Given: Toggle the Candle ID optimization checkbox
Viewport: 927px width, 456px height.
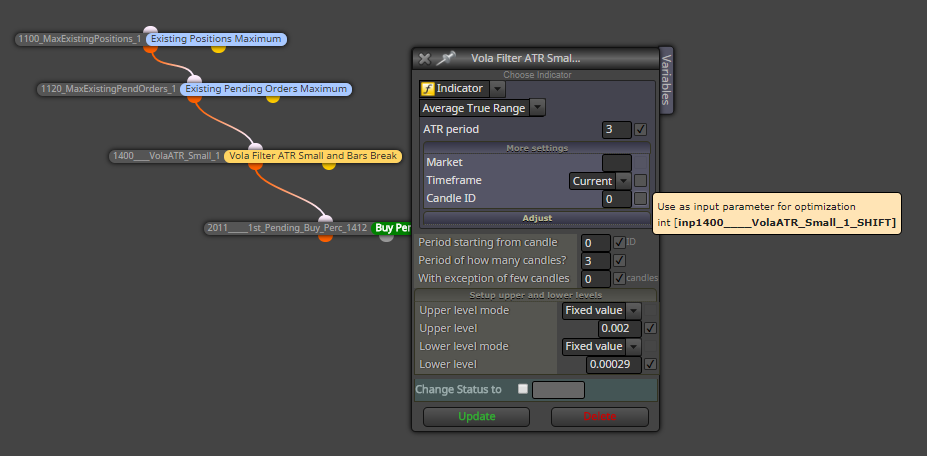Looking at the screenshot, I should [x=640, y=199].
